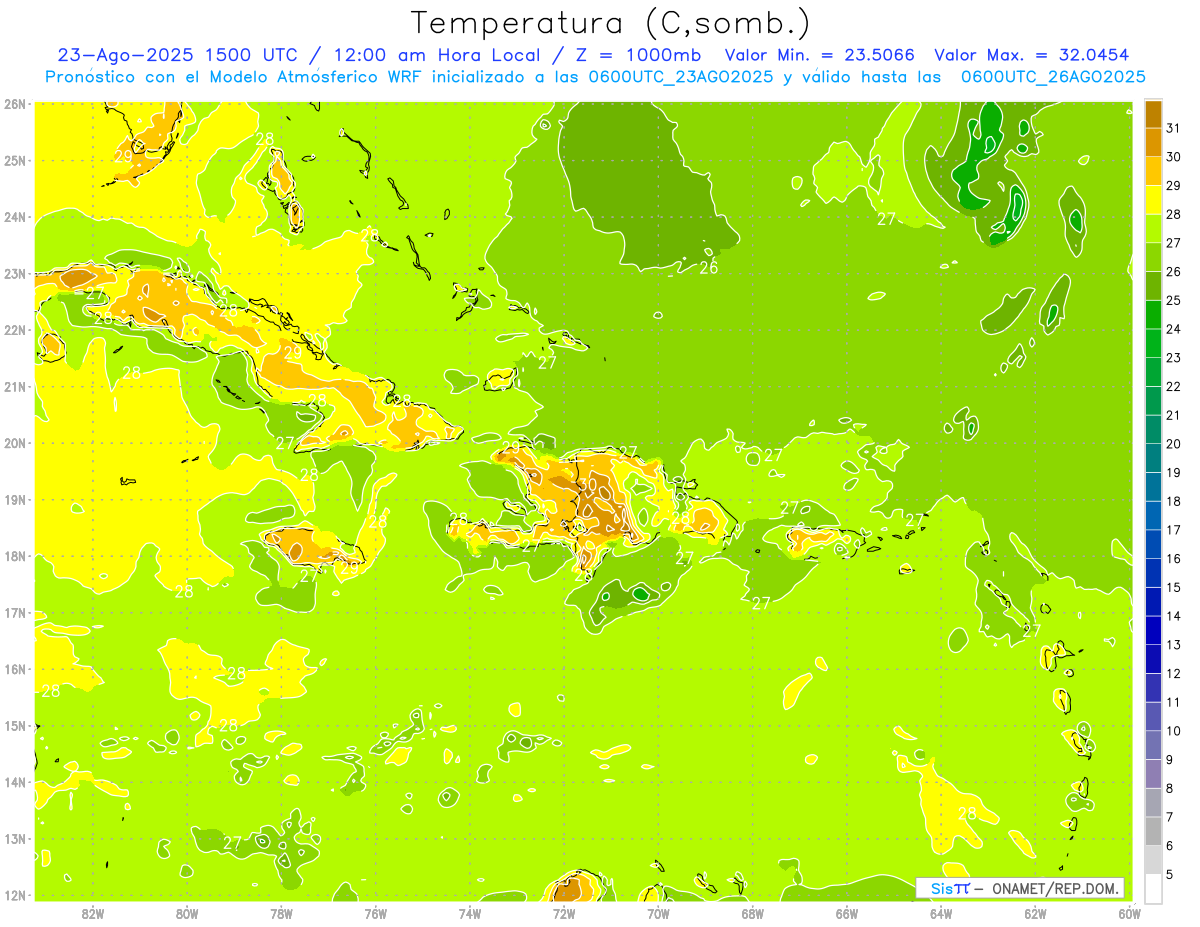Pick the amber swatch between 29 and 30
This screenshot has width=1200, height=927.
(1153, 171)
